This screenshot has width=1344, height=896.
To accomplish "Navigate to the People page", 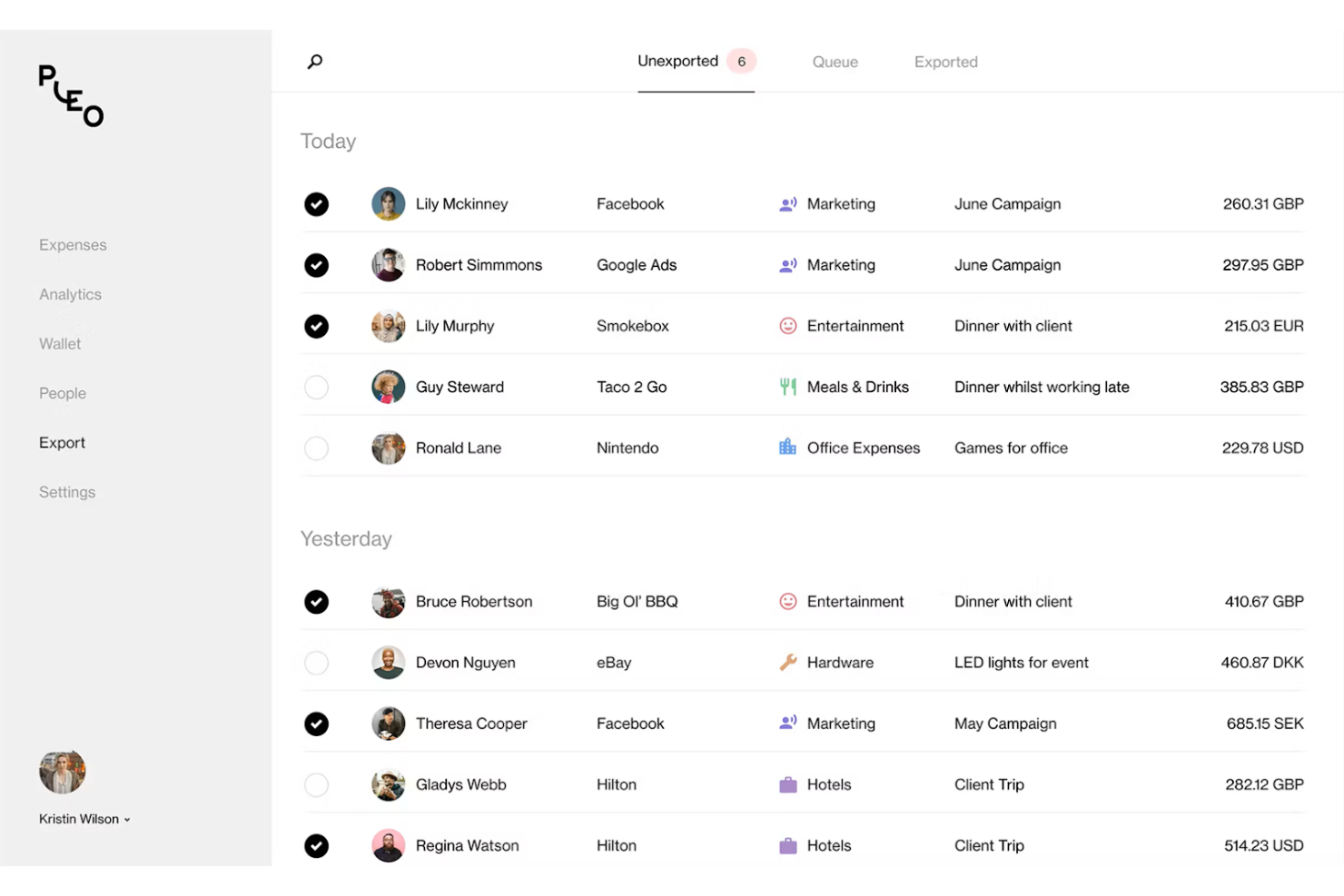I will 62,393.
